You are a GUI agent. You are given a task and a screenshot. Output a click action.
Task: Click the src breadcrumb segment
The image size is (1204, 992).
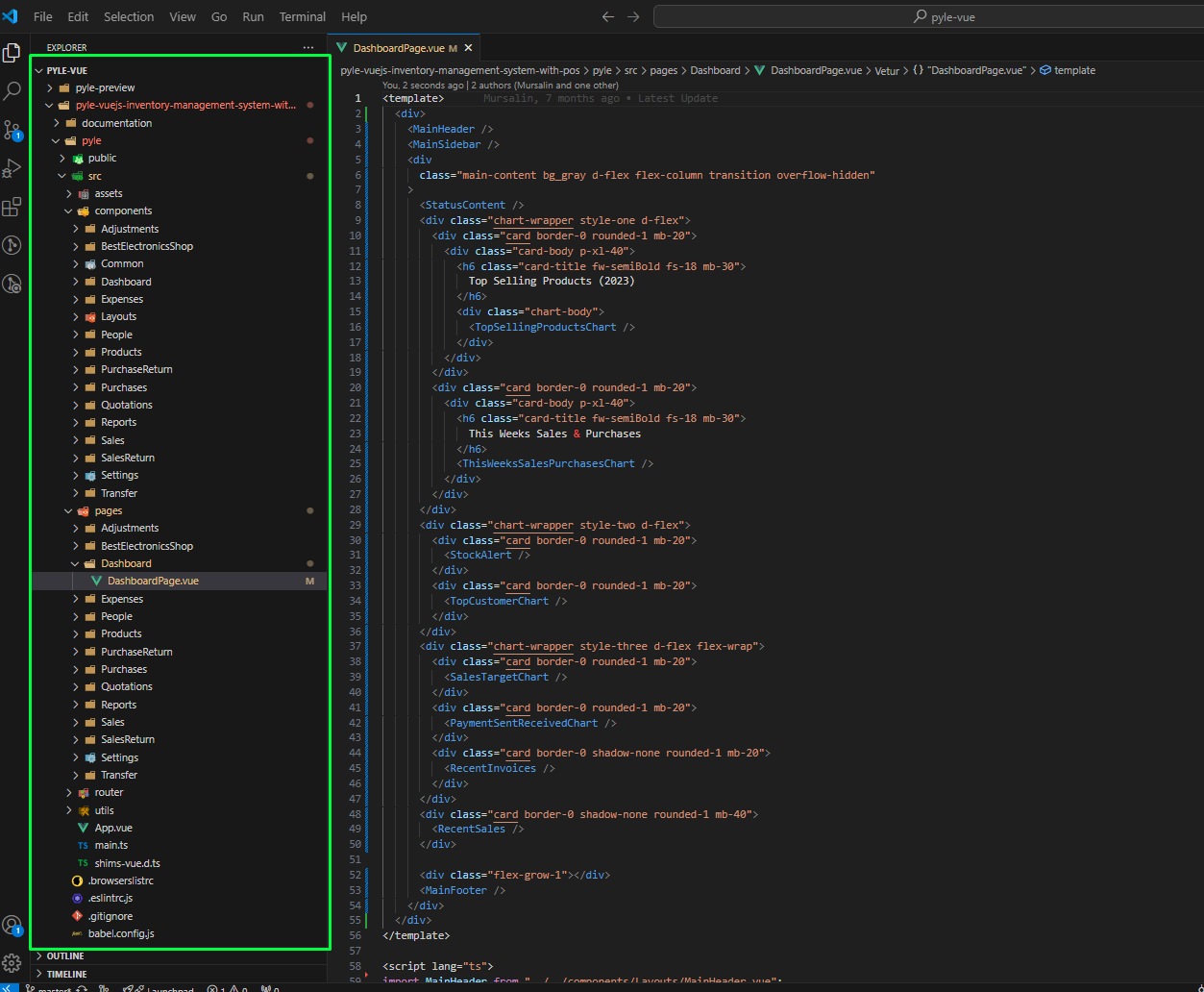(x=631, y=70)
